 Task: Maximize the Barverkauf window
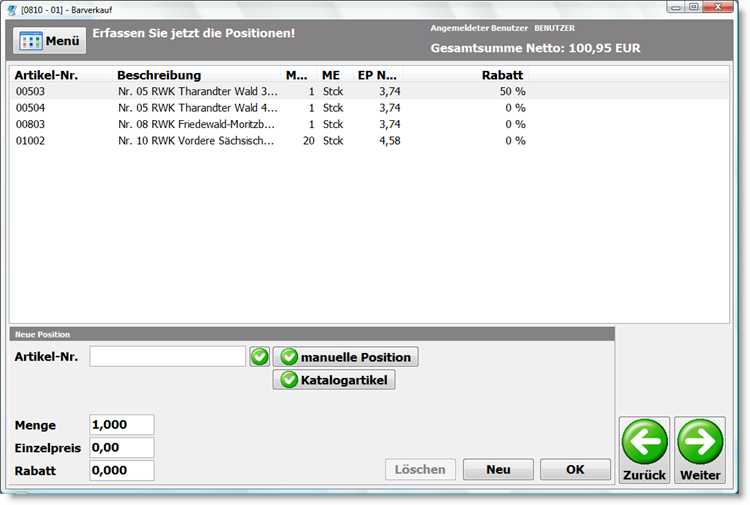point(694,7)
